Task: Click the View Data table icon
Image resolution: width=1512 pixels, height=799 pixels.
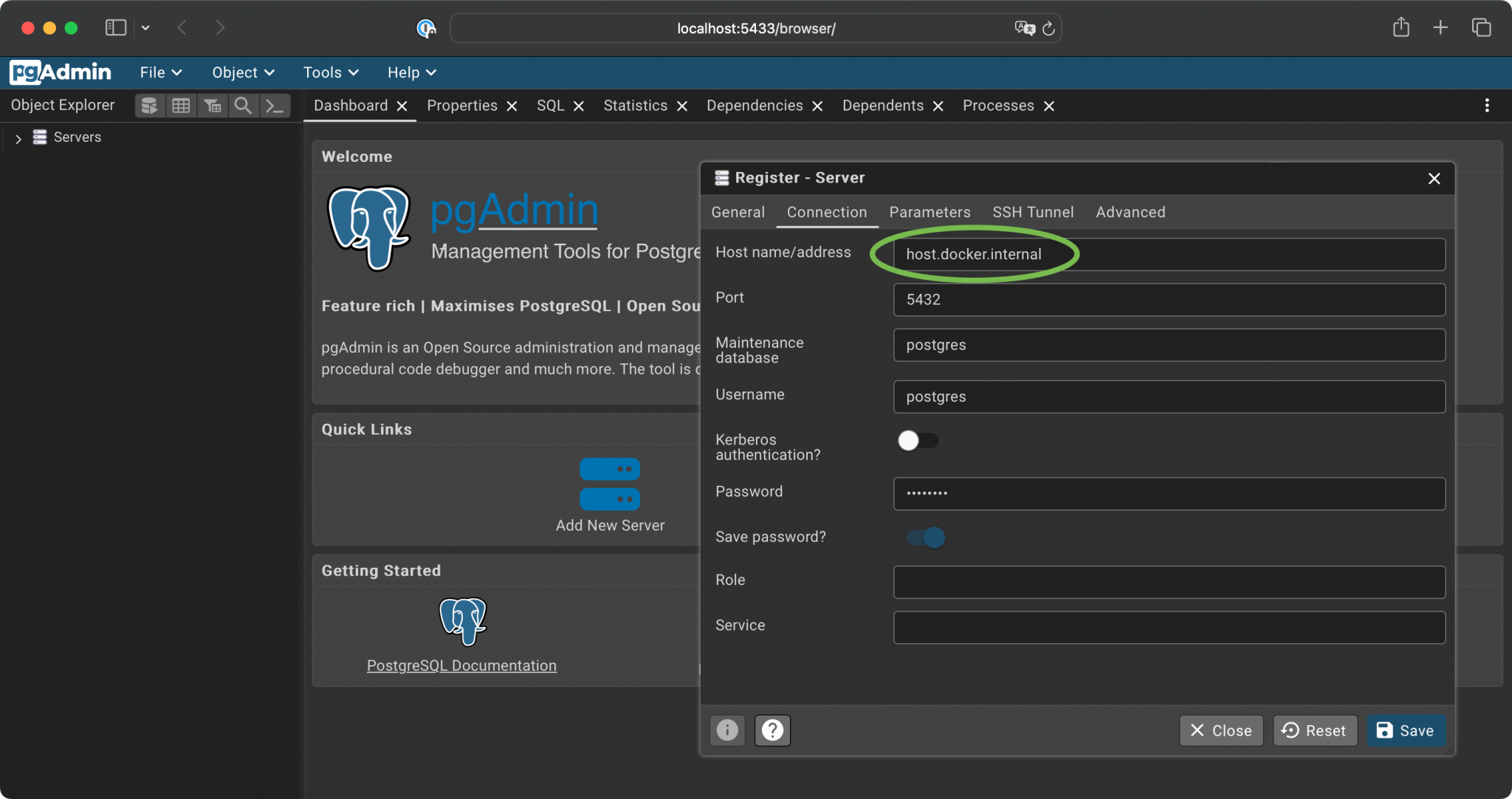Action: 181,106
